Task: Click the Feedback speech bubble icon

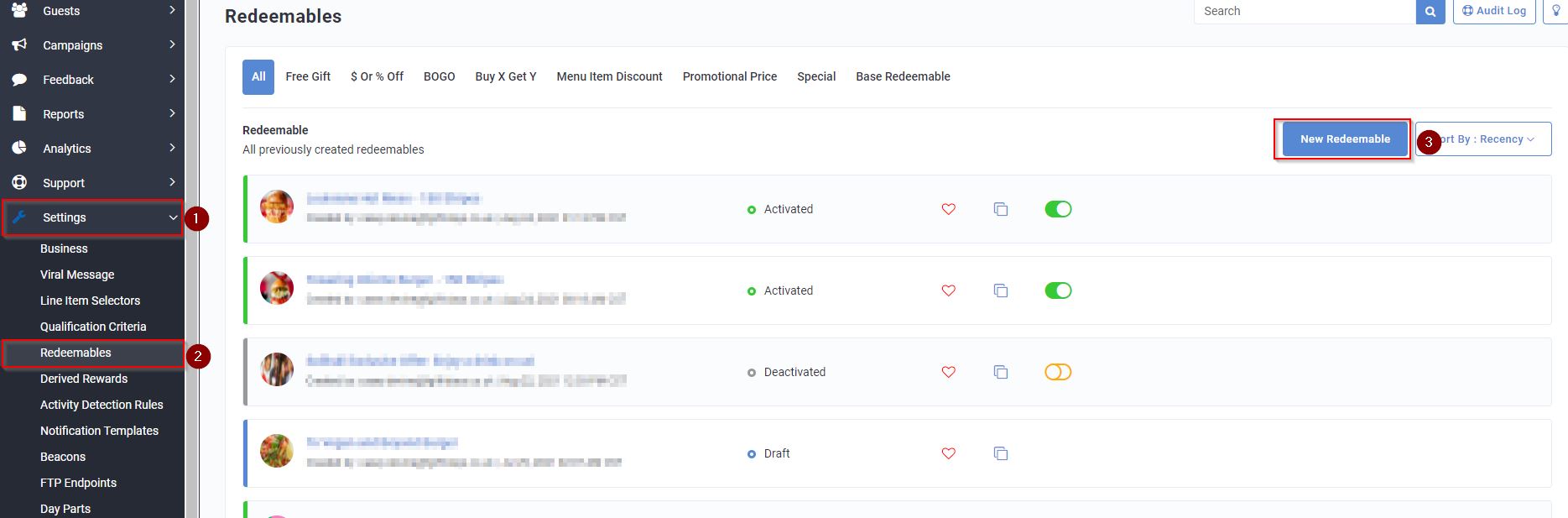Action: click(x=19, y=80)
